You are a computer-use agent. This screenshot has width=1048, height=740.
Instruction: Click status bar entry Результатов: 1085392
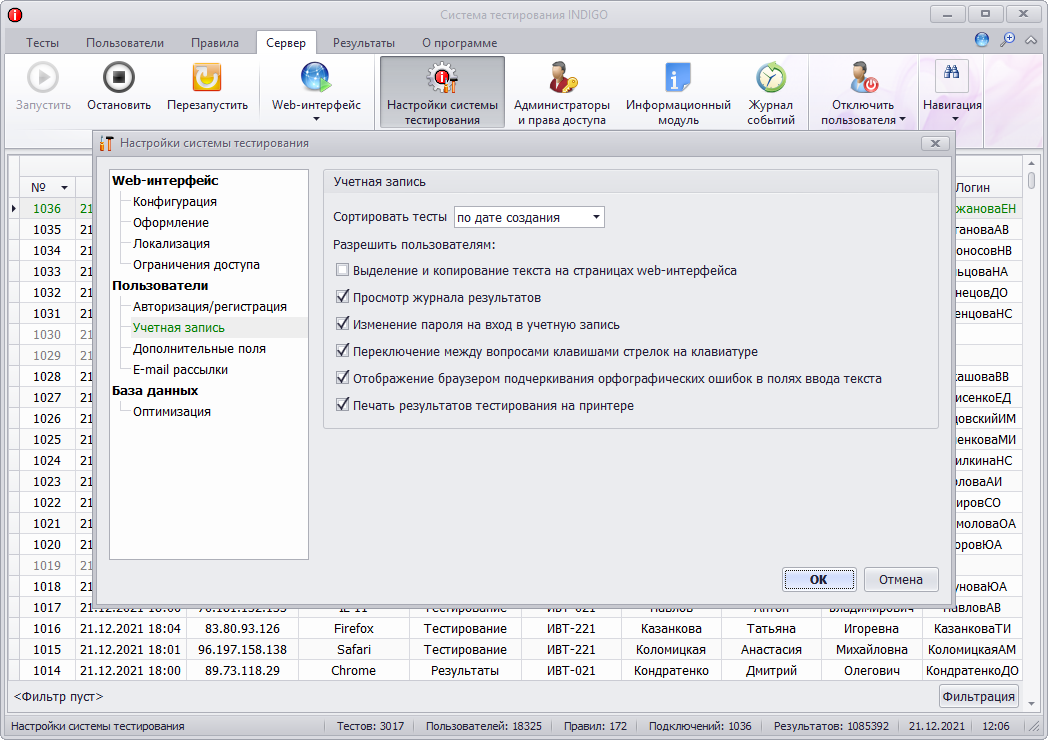pyautogui.click(x=831, y=726)
